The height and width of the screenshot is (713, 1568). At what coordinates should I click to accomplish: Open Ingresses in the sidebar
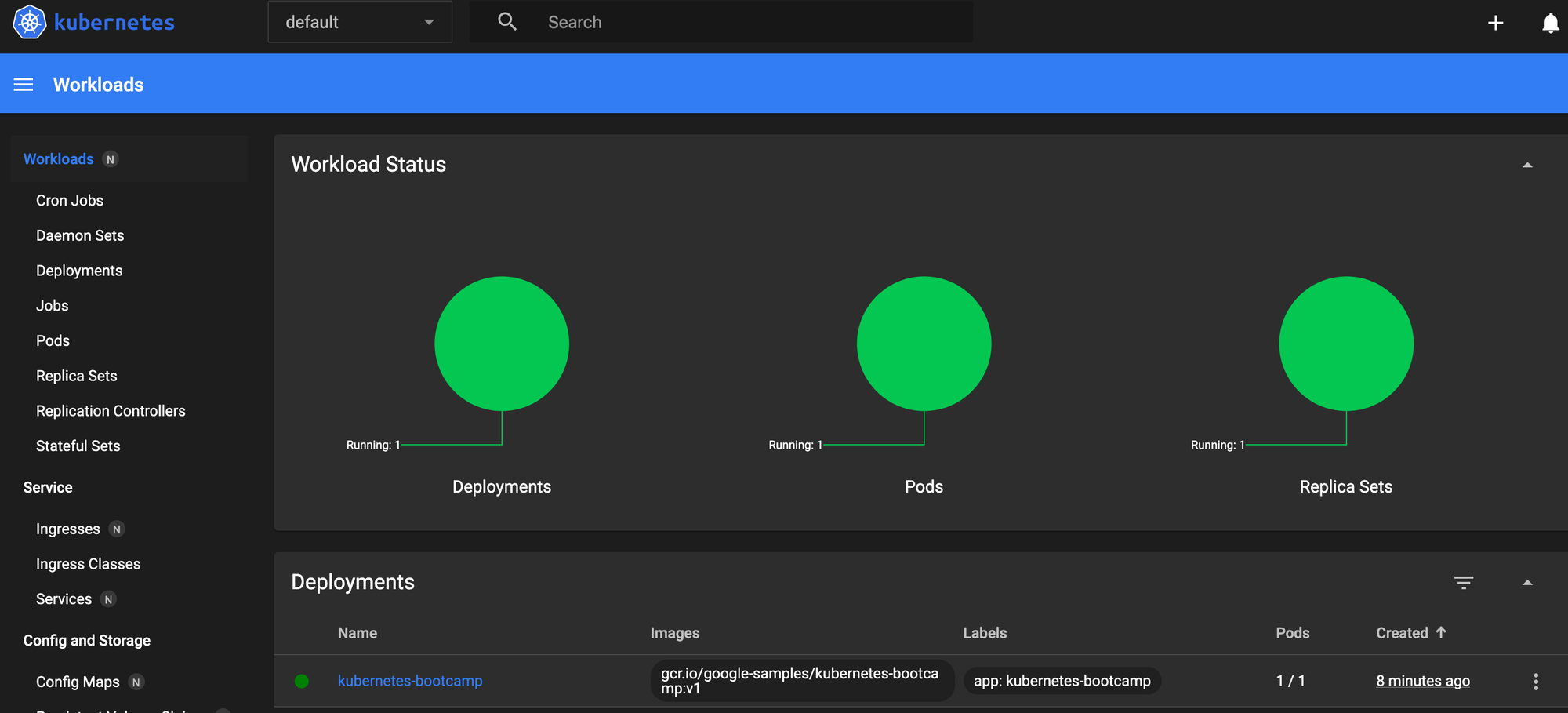(x=68, y=529)
